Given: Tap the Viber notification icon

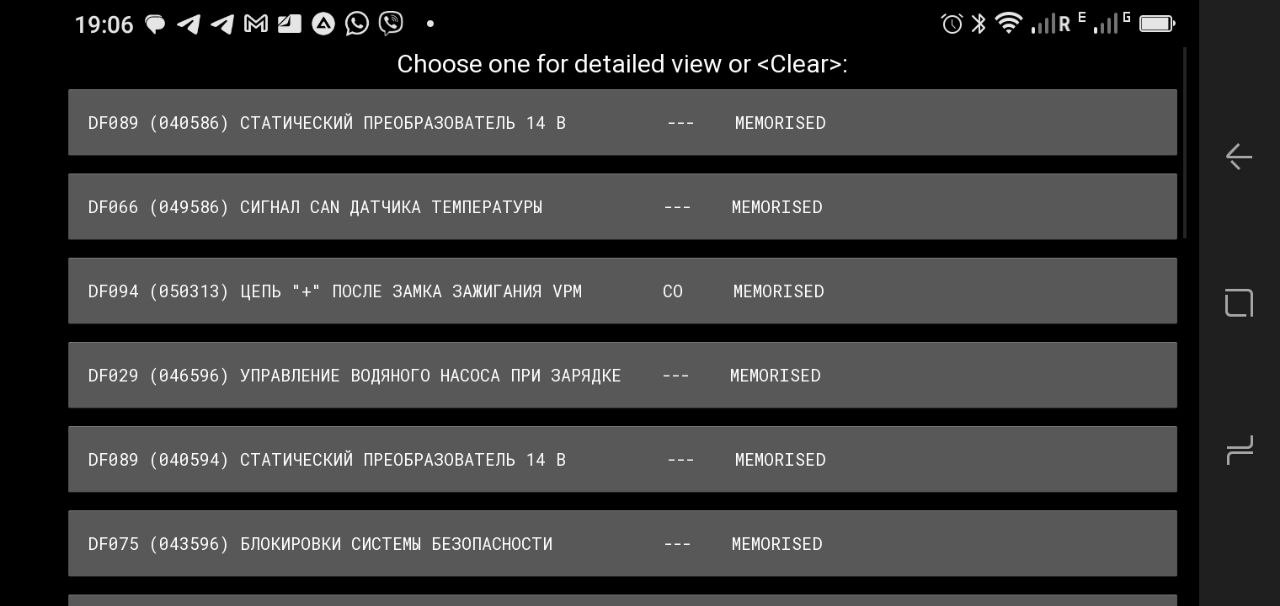Looking at the screenshot, I should 391,23.
